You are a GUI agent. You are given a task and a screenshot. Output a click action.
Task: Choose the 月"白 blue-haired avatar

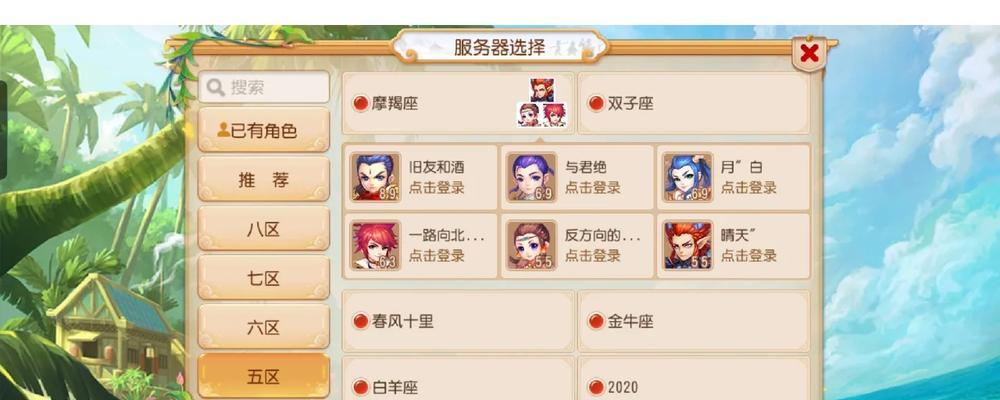[x=688, y=177]
